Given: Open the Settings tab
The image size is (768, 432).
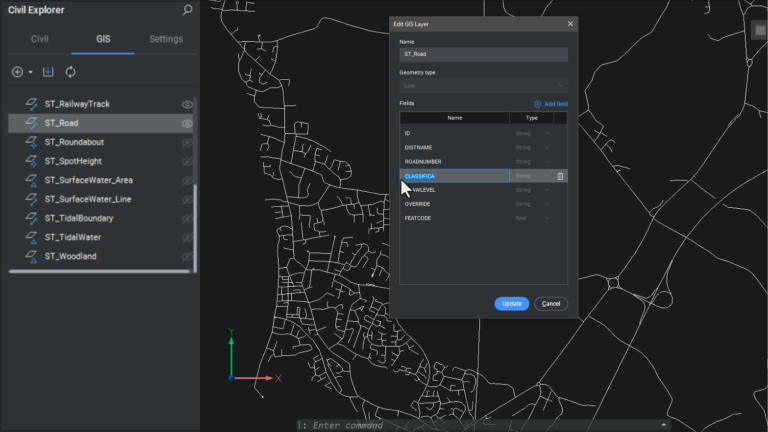Looking at the screenshot, I should [165, 39].
